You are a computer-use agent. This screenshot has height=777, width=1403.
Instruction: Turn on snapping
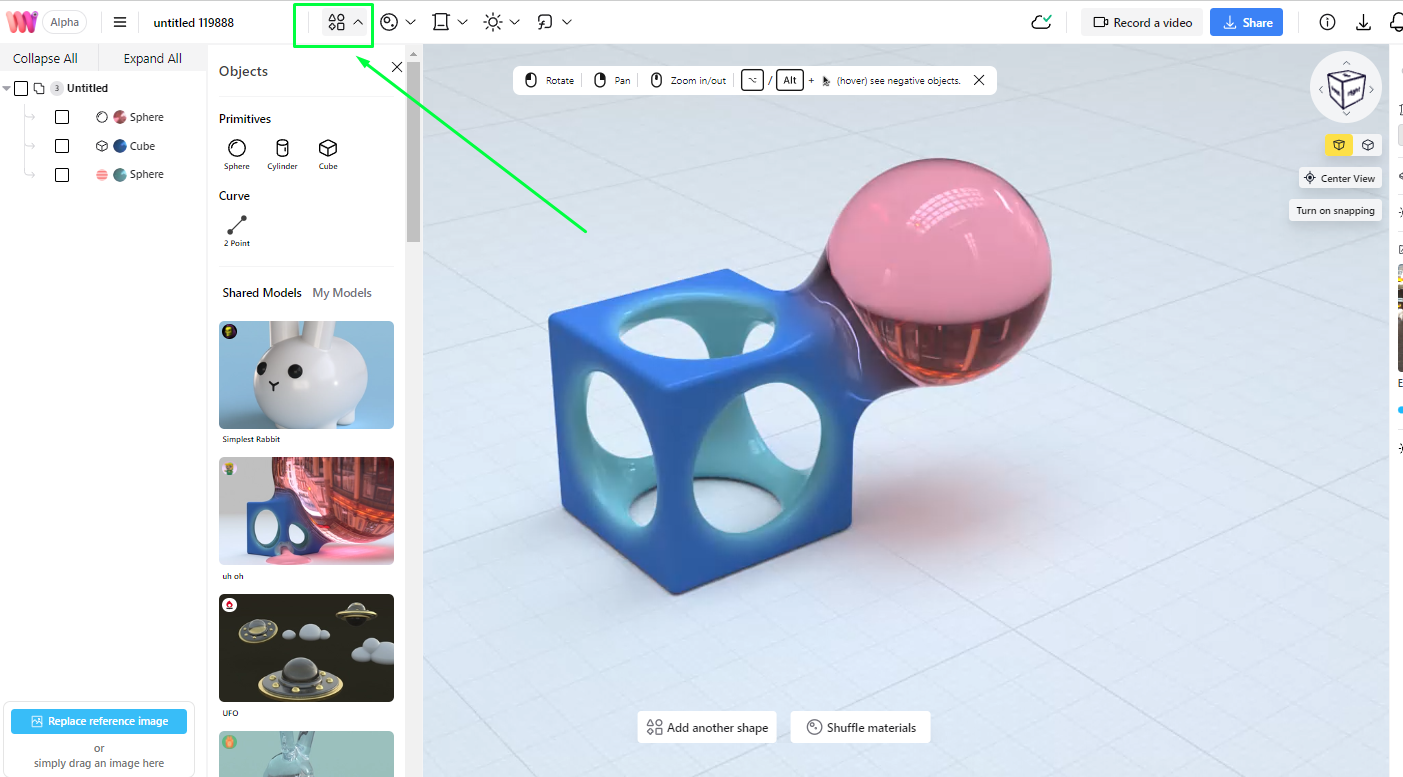[1336, 210]
